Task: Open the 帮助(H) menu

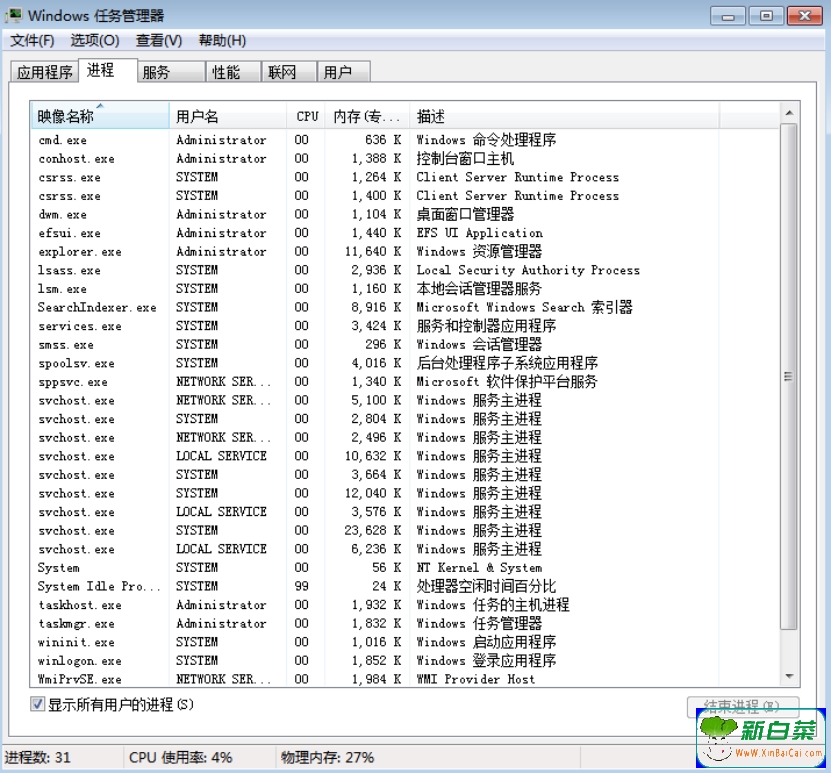Action: pos(222,40)
